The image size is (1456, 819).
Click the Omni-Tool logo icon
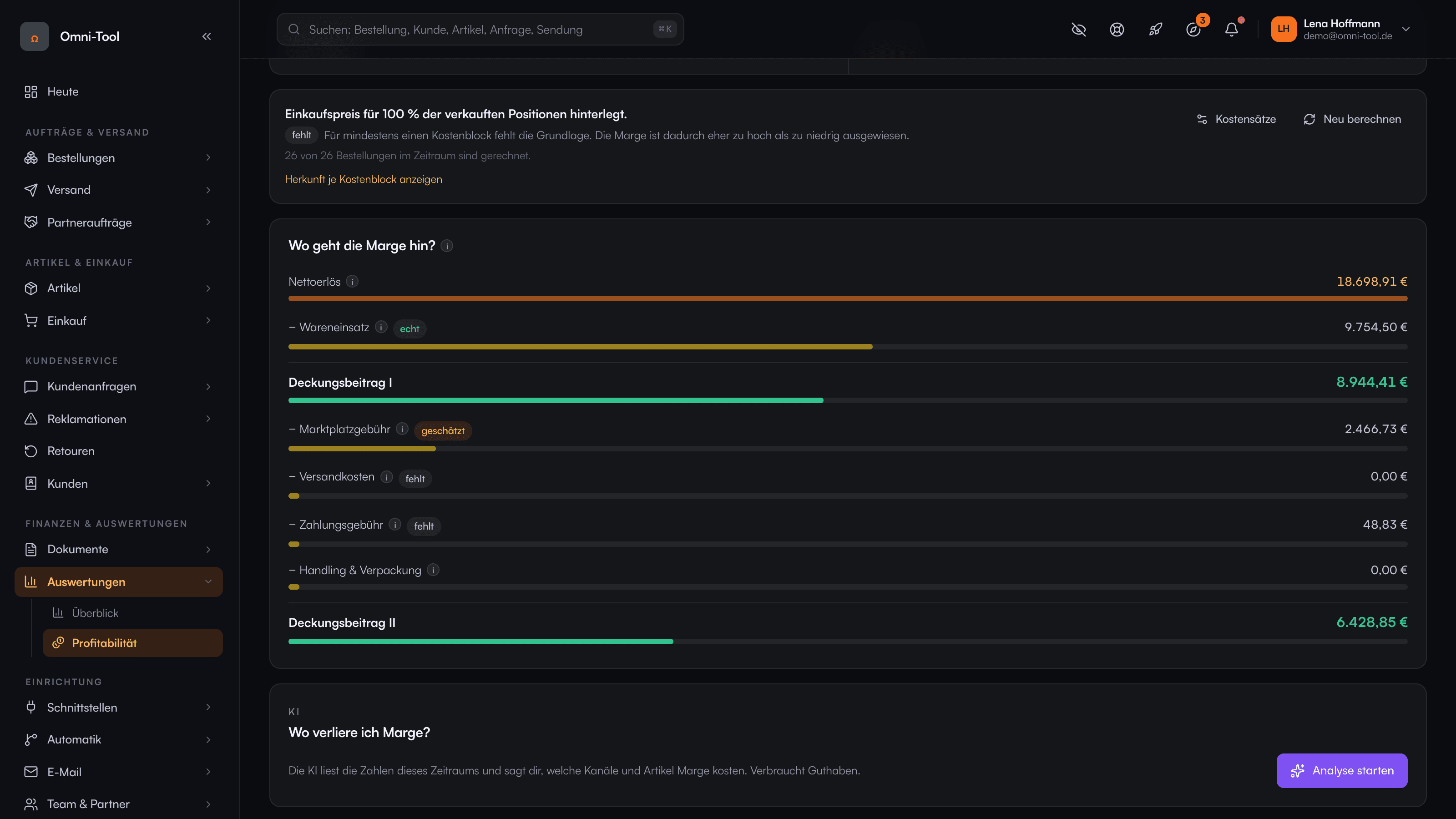pyautogui.click(x=35, y=37)
